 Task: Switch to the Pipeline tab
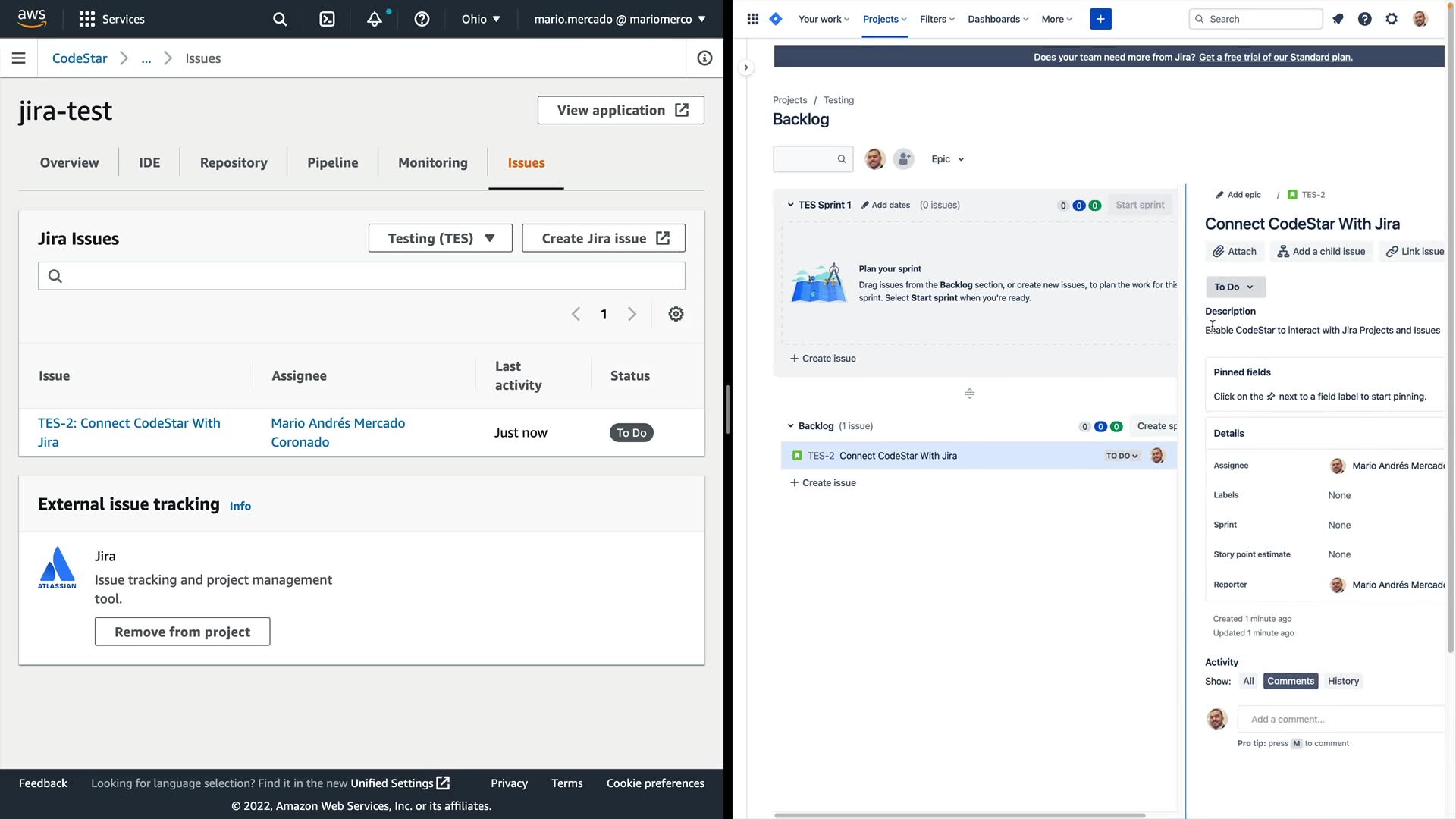coord(332,162)
